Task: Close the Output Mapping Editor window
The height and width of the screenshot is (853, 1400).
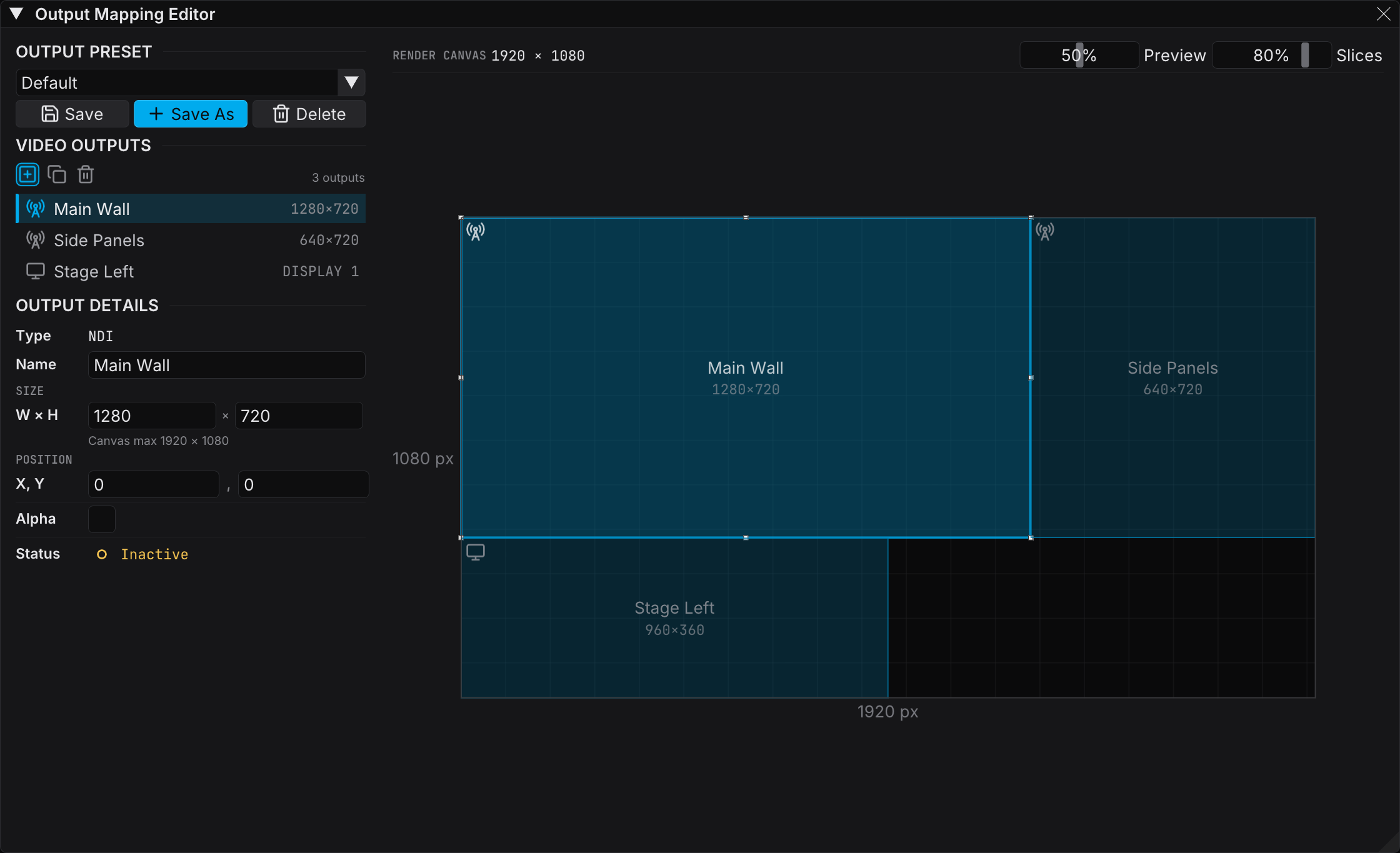Action: (x=1383, y=14)
